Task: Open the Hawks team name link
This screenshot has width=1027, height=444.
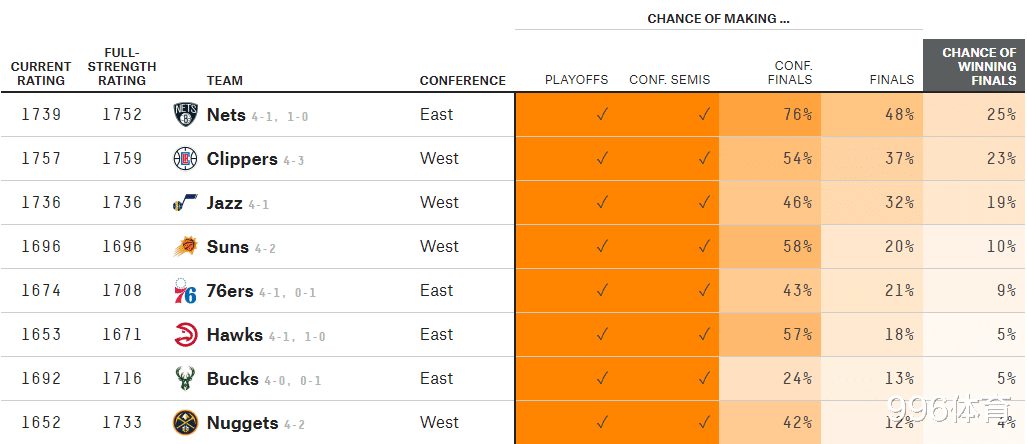Action: 235,335
